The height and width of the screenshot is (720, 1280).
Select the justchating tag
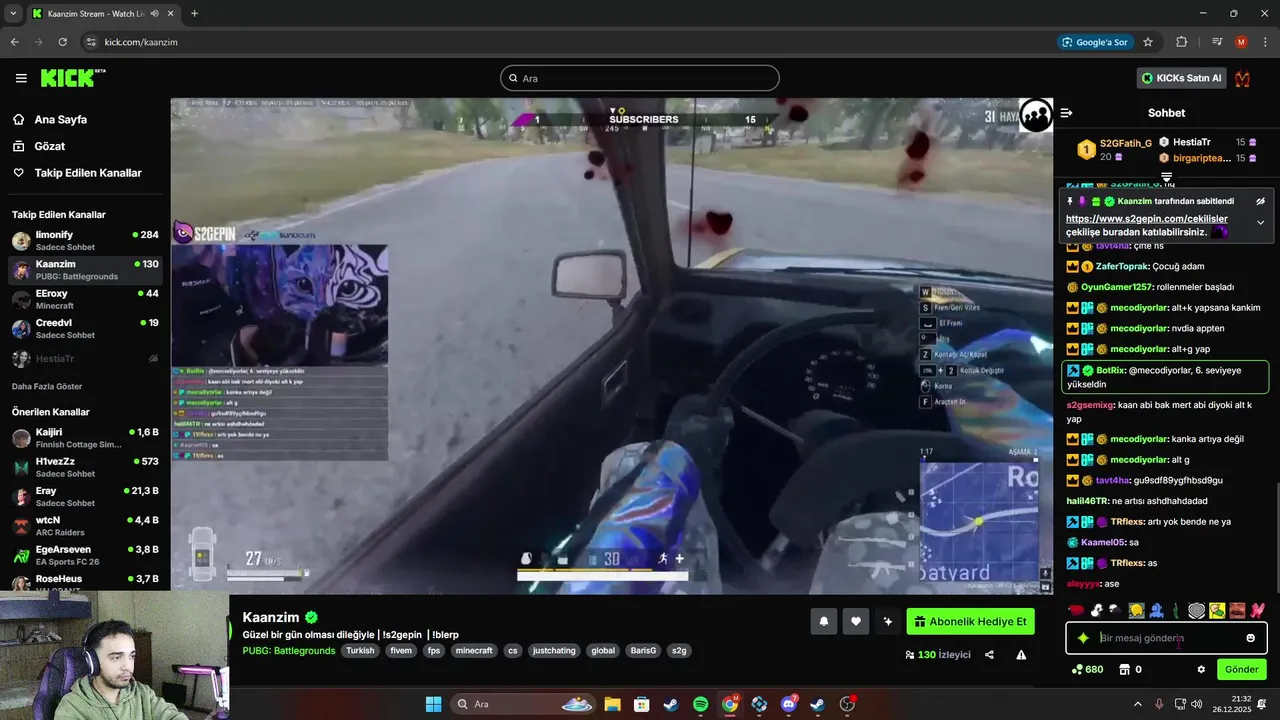(x=554, y=651)
